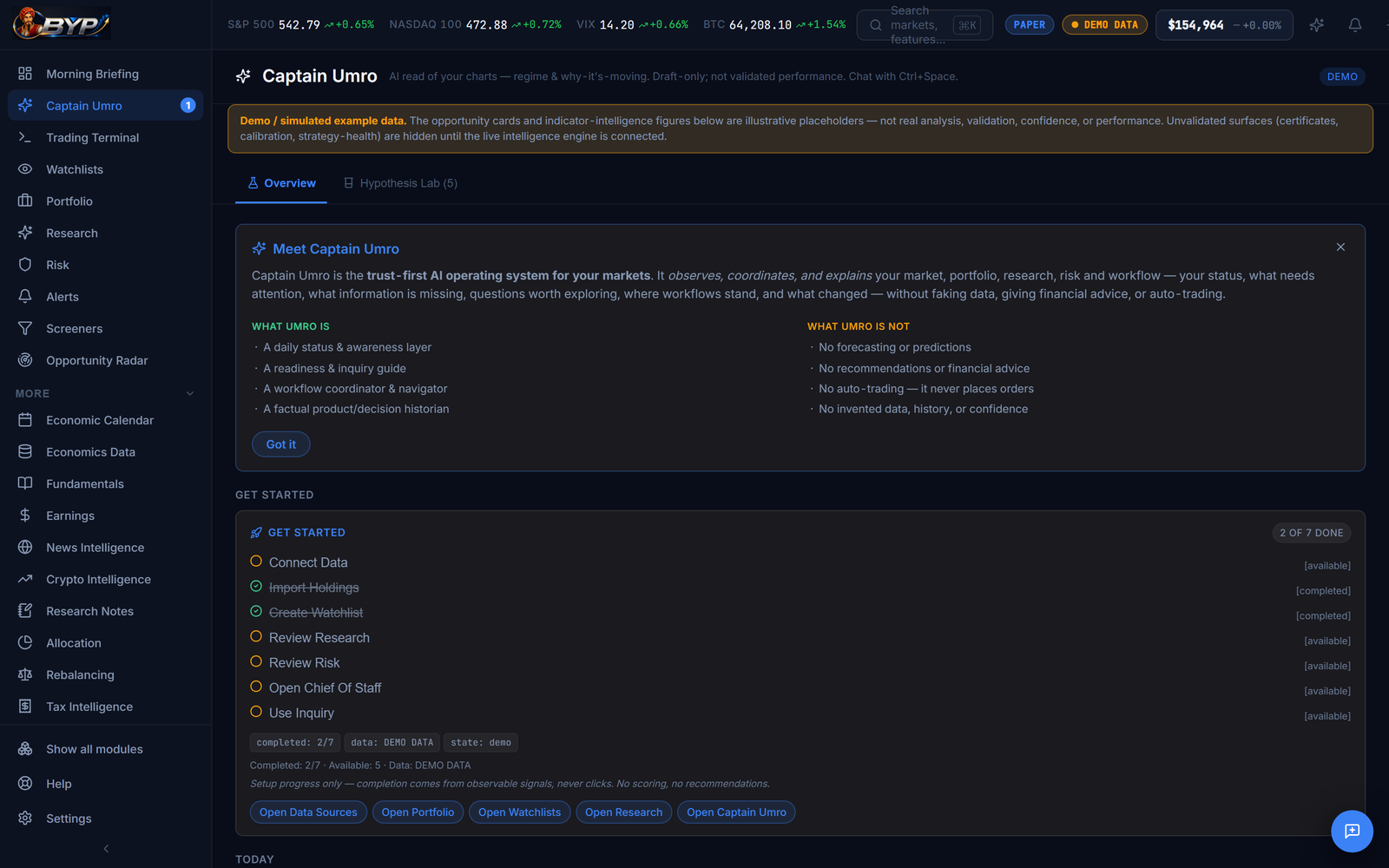Toggle the PAPER trading mode badge
The width and height of the screenshot is (1389, 868).
point(1030,25)
